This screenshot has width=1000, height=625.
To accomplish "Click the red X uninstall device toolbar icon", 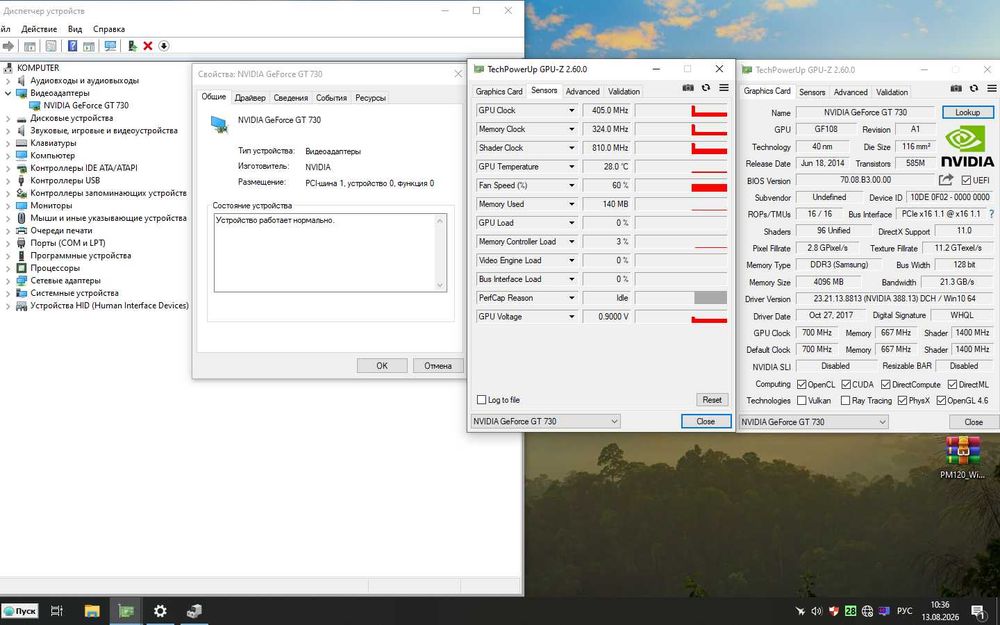I will coord(148,46).
